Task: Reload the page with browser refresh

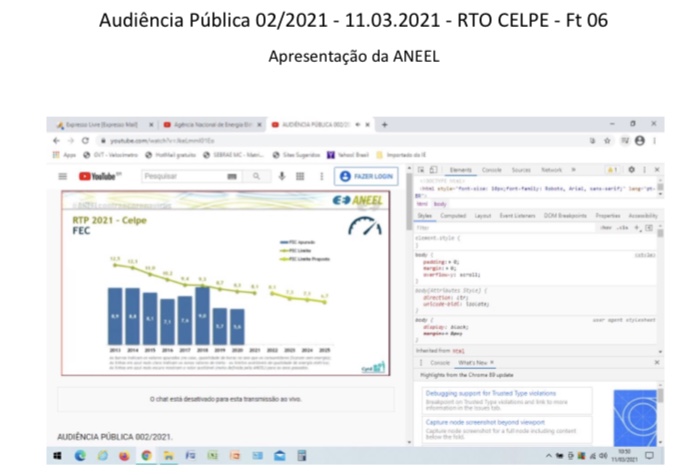Action: point(85,141)
